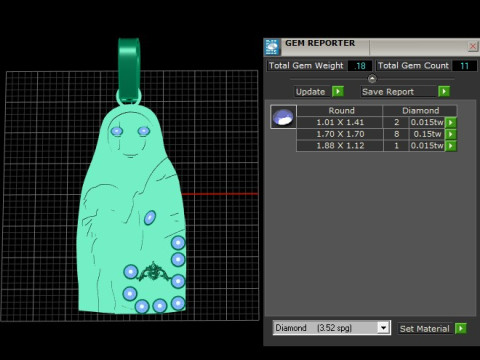This screenshot has width=480, height=360.
Task: Collapse the panel with round up-arrow
Action: coord(372,79)
